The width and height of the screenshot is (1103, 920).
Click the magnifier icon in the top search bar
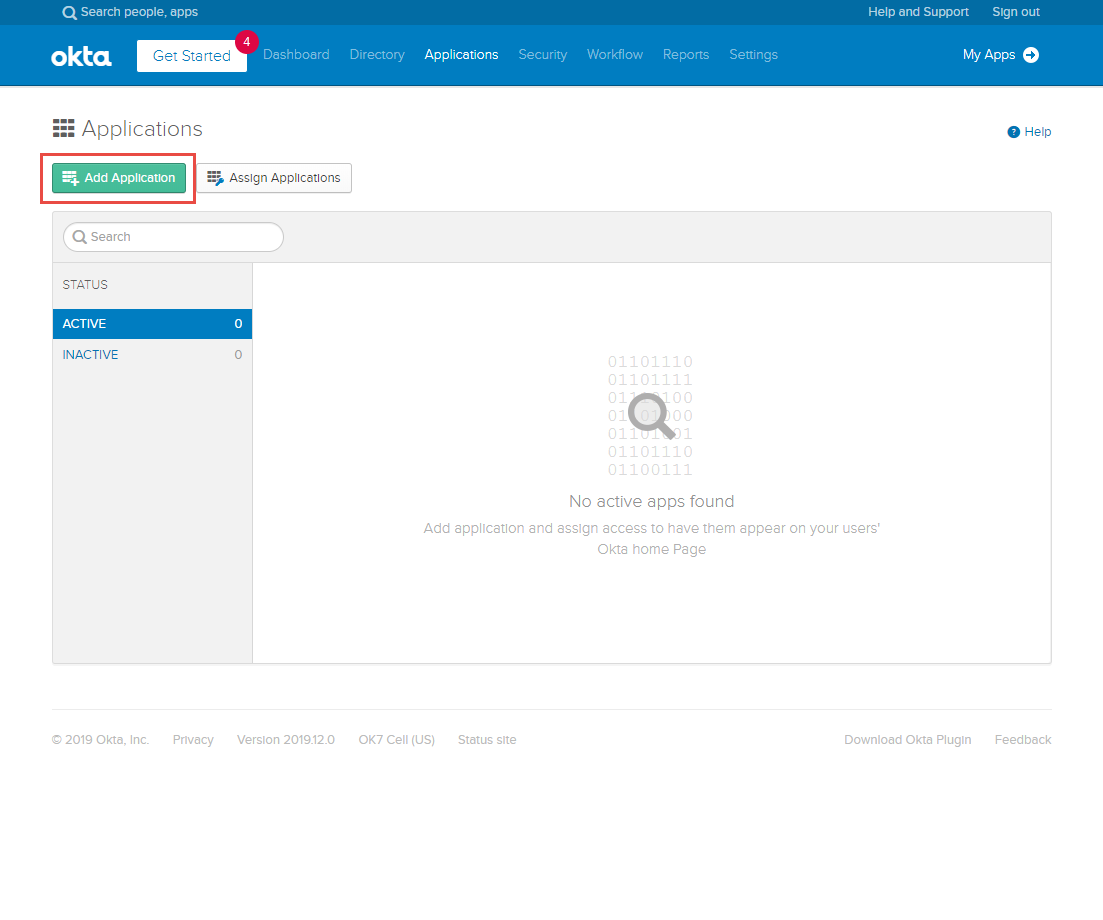[68, 12]
